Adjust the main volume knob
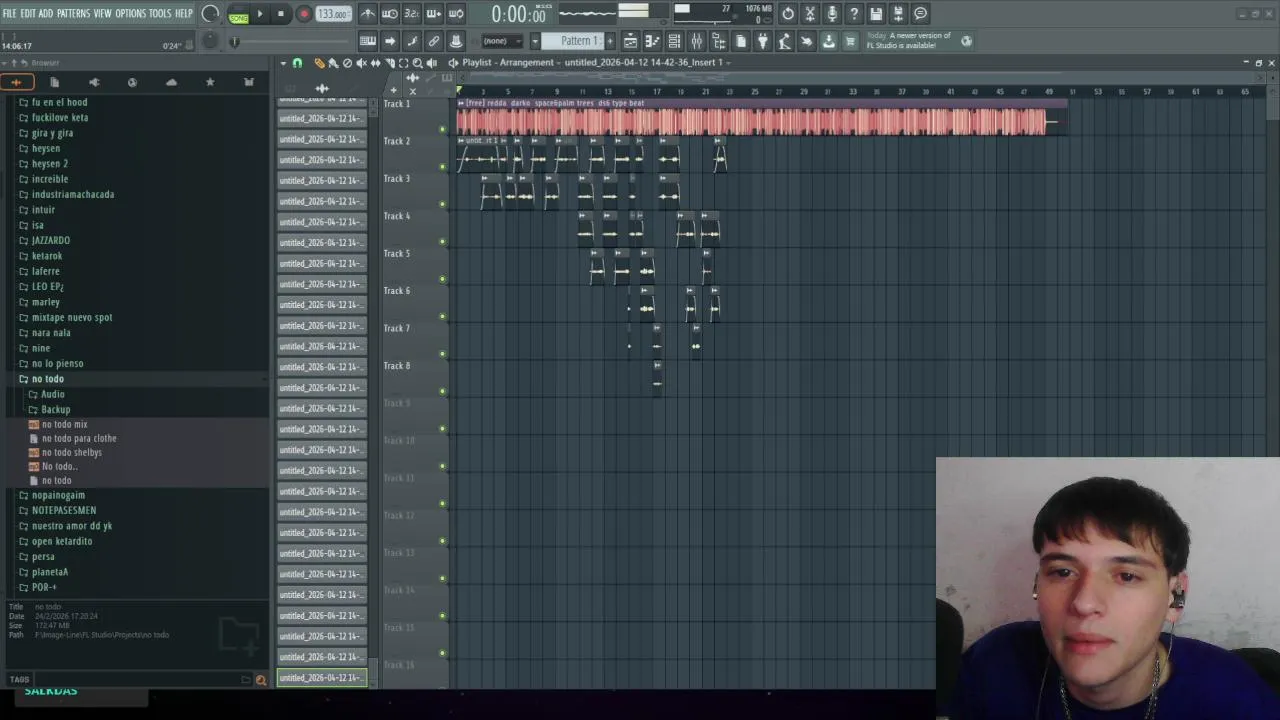Viewport: 1280px width, 720px height. 210,13
